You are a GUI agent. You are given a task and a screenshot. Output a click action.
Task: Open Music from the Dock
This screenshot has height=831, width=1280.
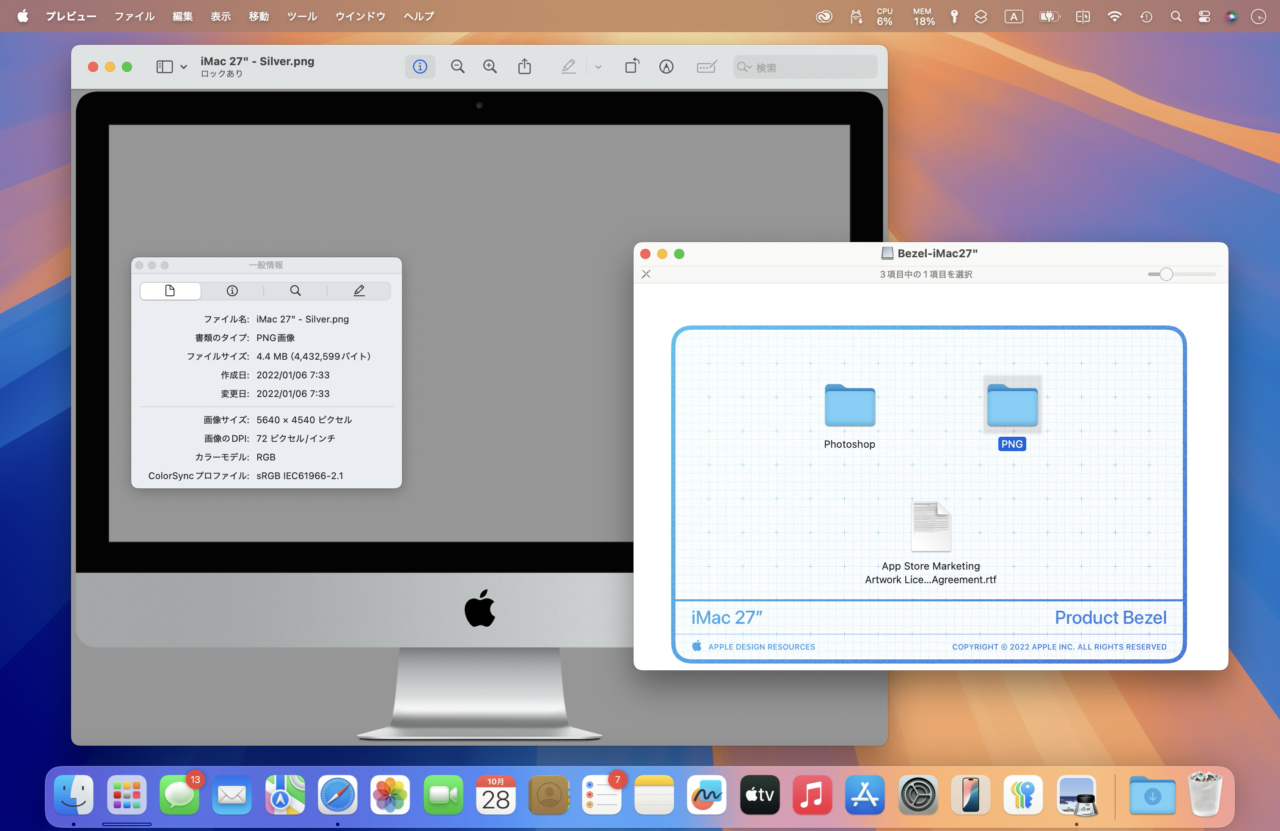pyautogui.click(x=813, y=795)
